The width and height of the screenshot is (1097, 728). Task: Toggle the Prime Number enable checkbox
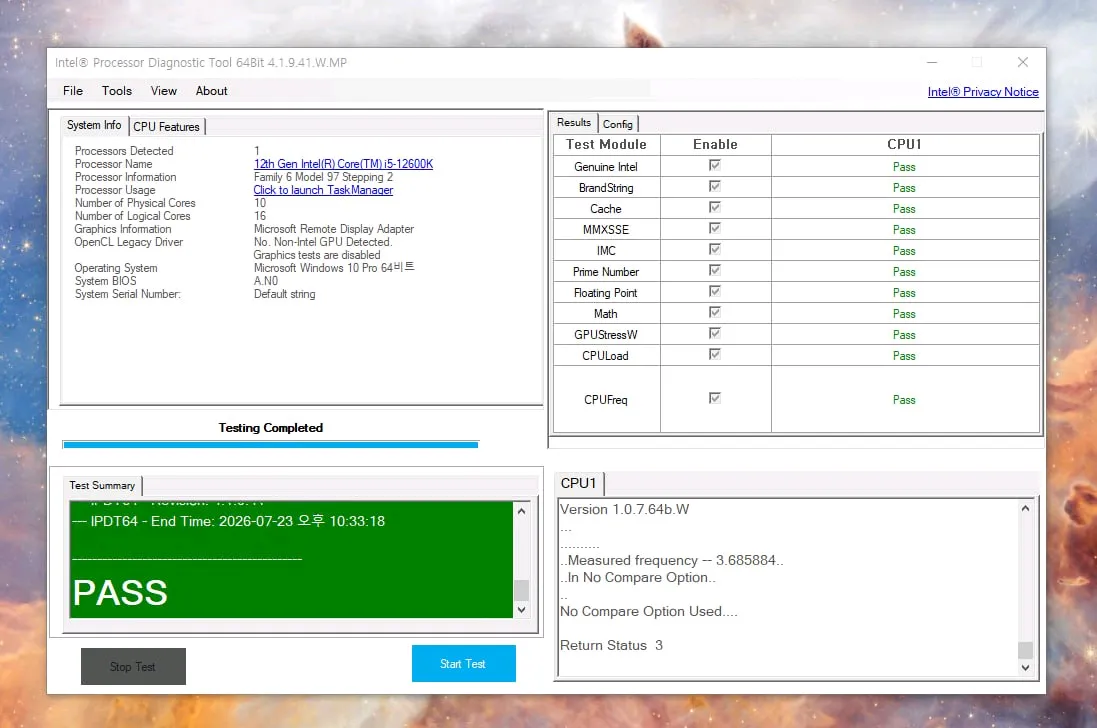[714, 270]
